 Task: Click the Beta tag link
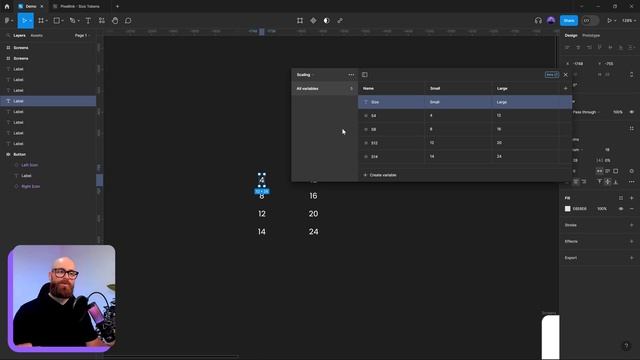[x=551, y=75]
